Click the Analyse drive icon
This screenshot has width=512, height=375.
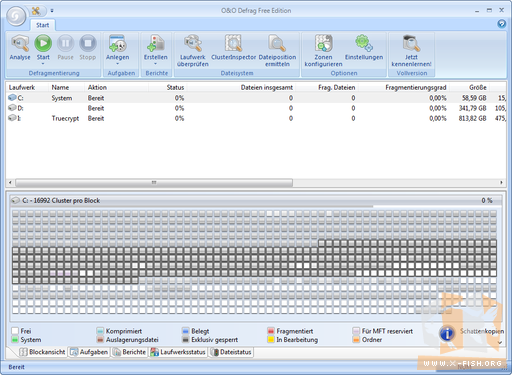(20, 43)
